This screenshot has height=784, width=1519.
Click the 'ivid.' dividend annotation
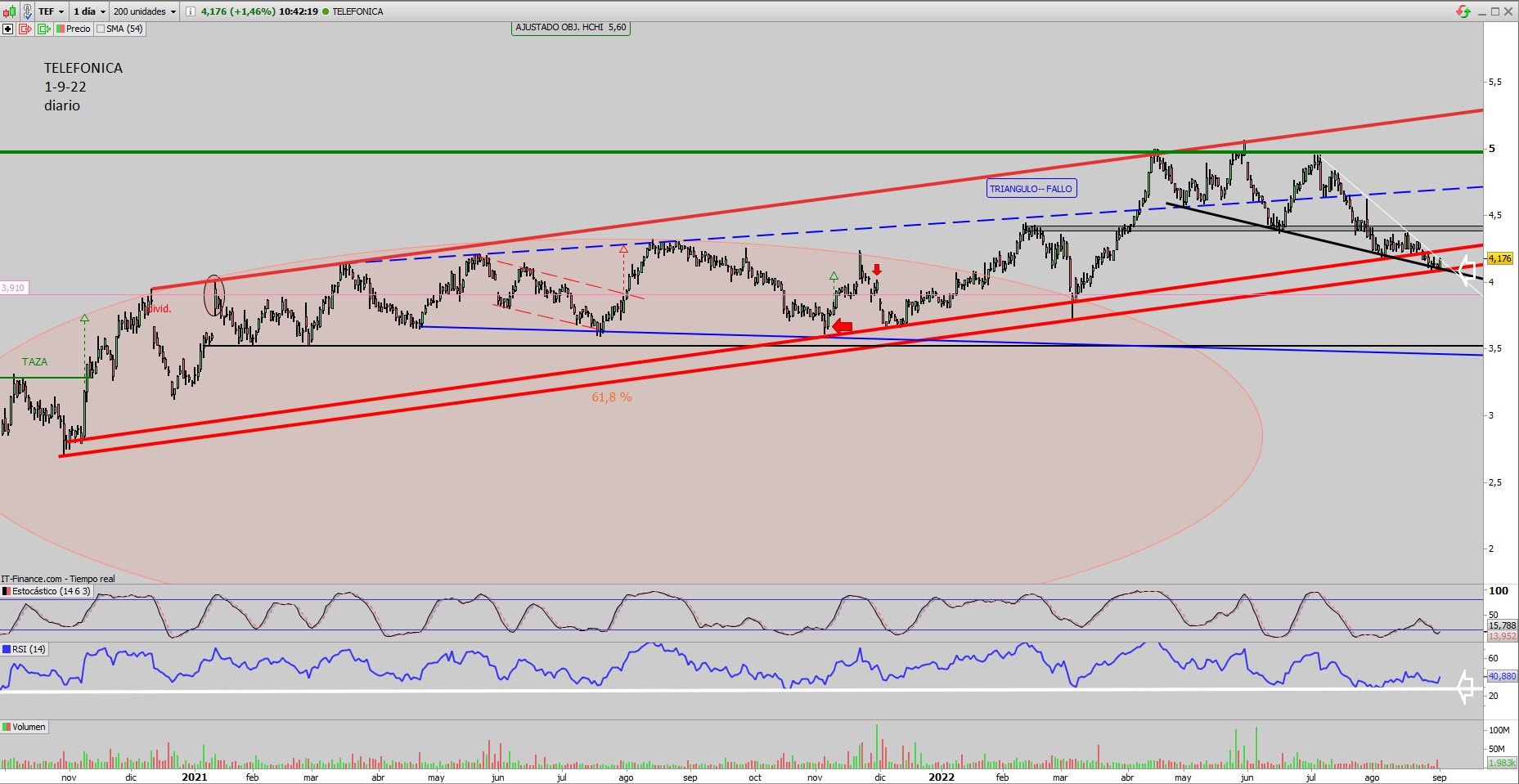160,309
